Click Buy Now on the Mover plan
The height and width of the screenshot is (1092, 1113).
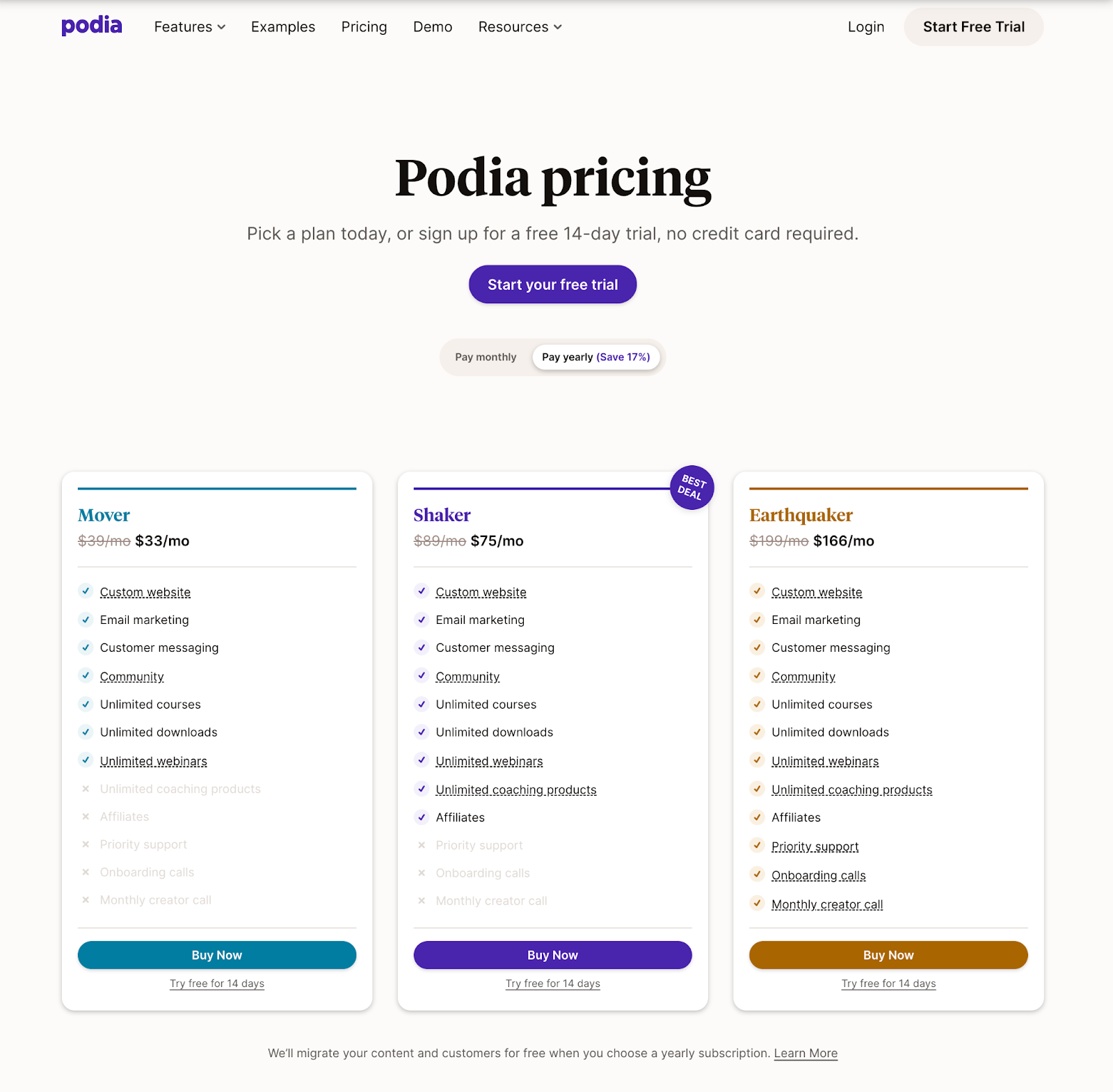click(x=217, y=955)
